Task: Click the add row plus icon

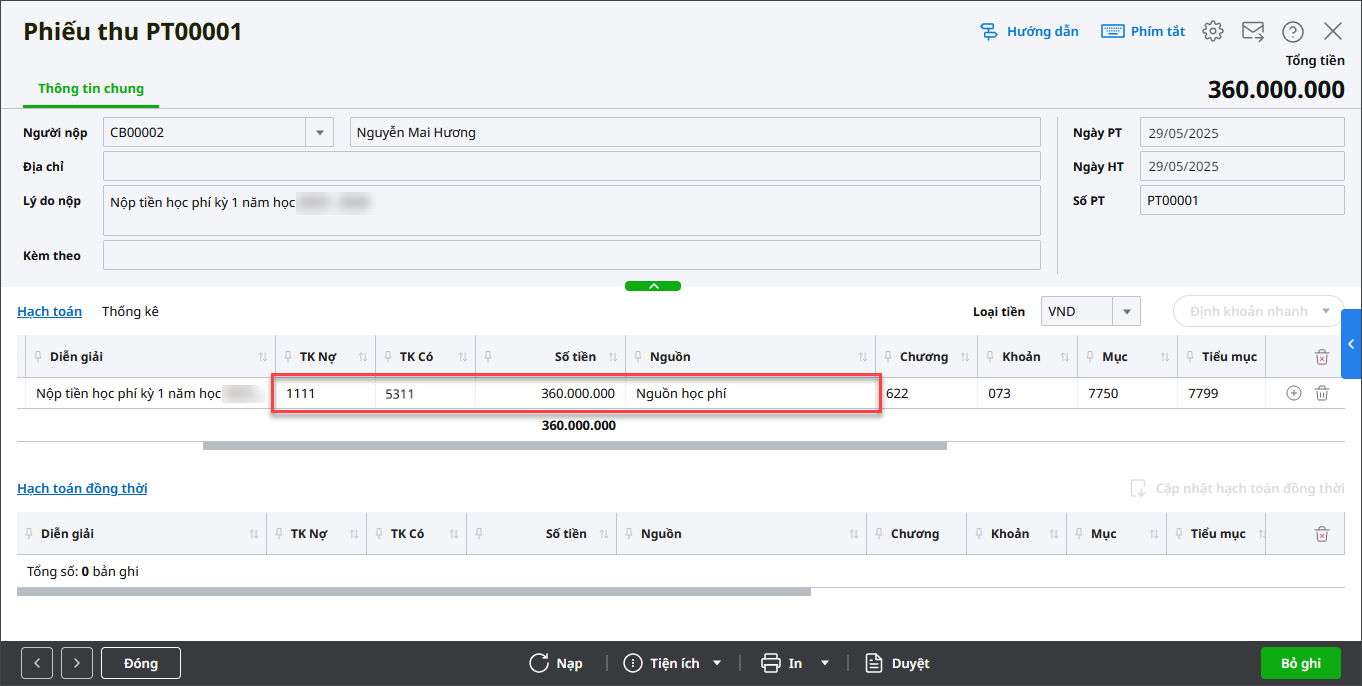Action: coord(1293,394)
